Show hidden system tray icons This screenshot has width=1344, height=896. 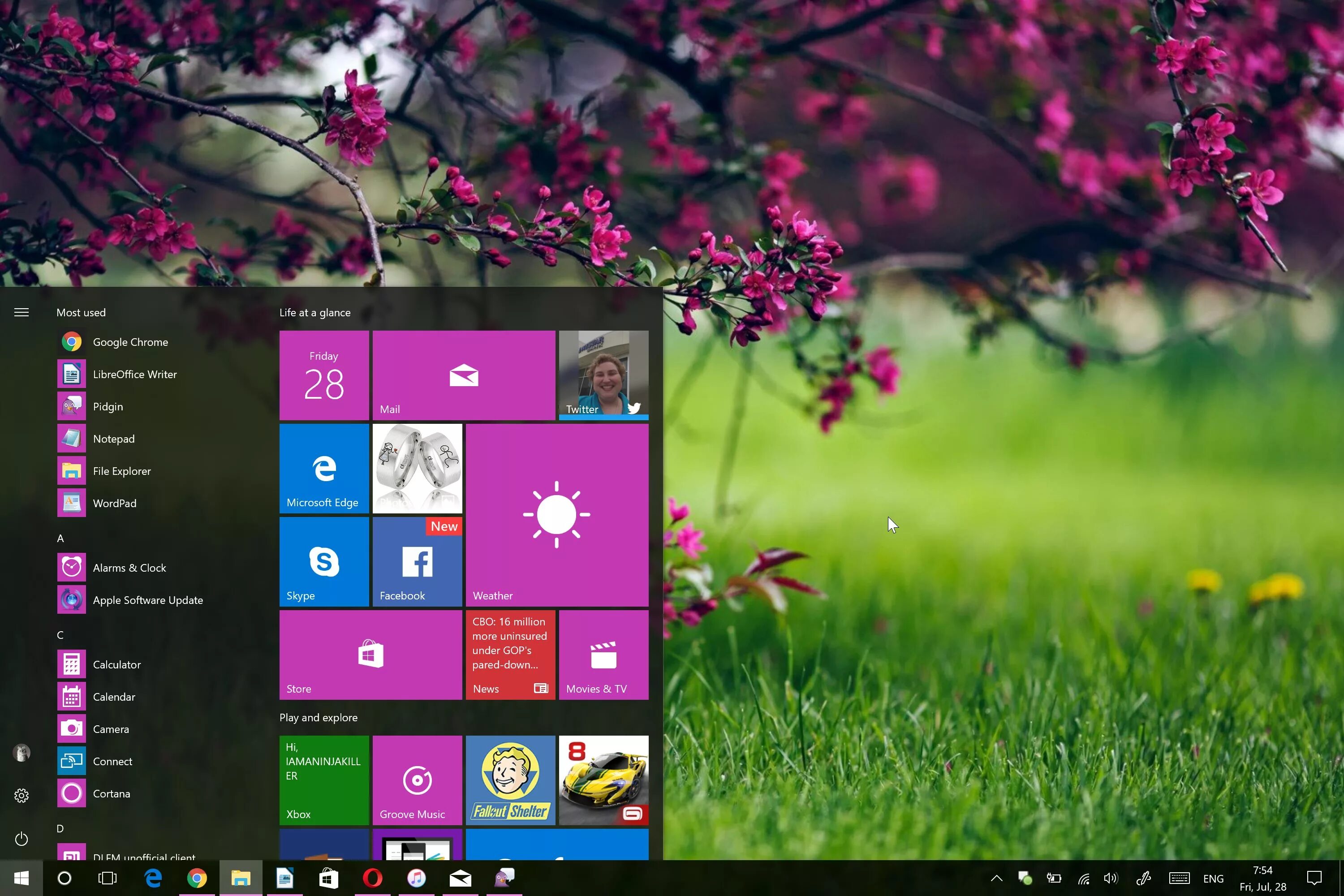coord(996,878)
